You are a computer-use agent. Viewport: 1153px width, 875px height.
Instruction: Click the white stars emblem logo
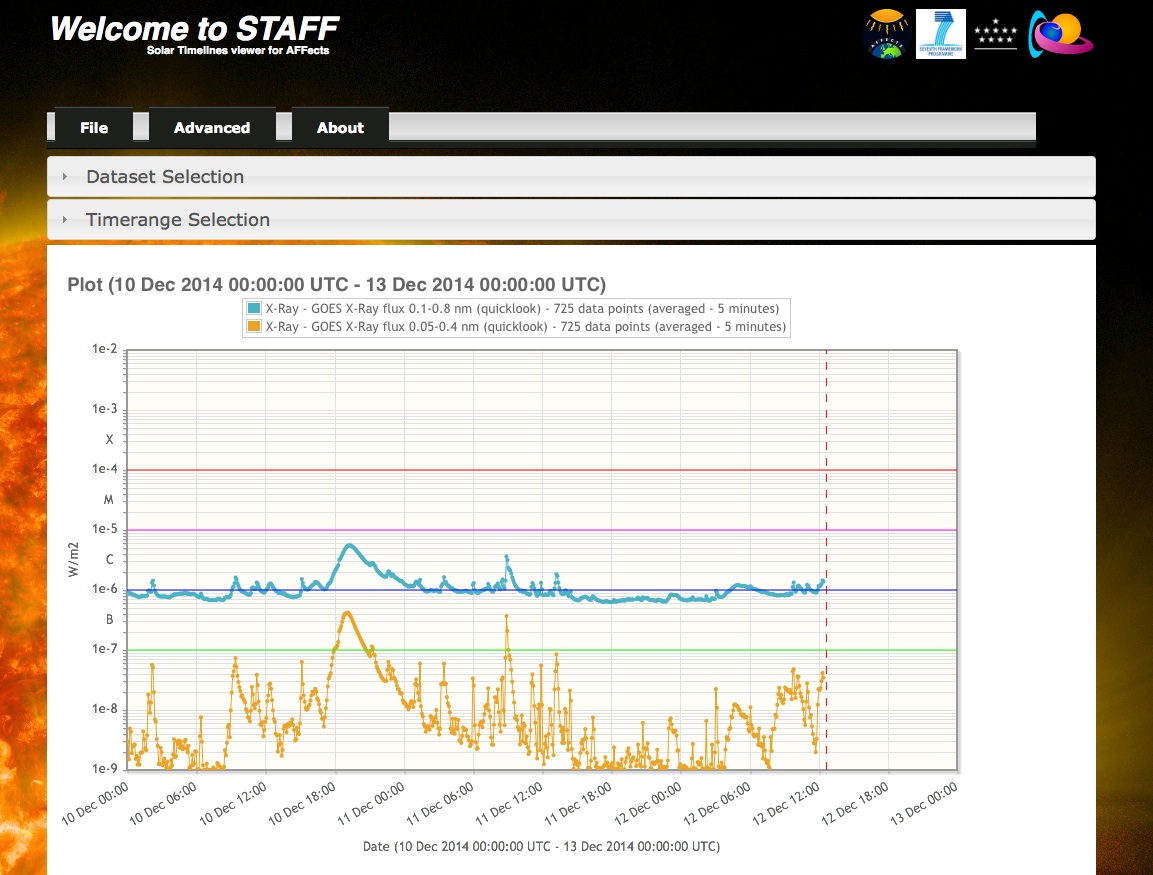coord(995,35)
